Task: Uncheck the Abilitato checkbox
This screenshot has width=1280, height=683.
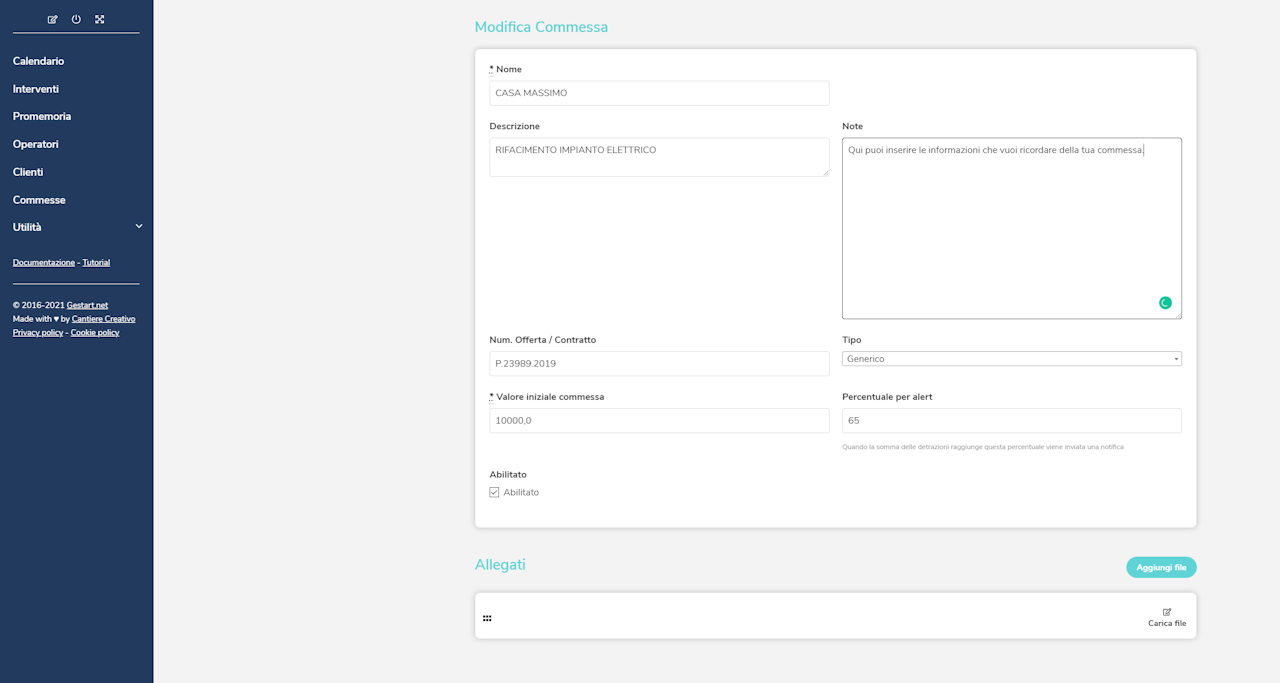Action: click(494, 492)
